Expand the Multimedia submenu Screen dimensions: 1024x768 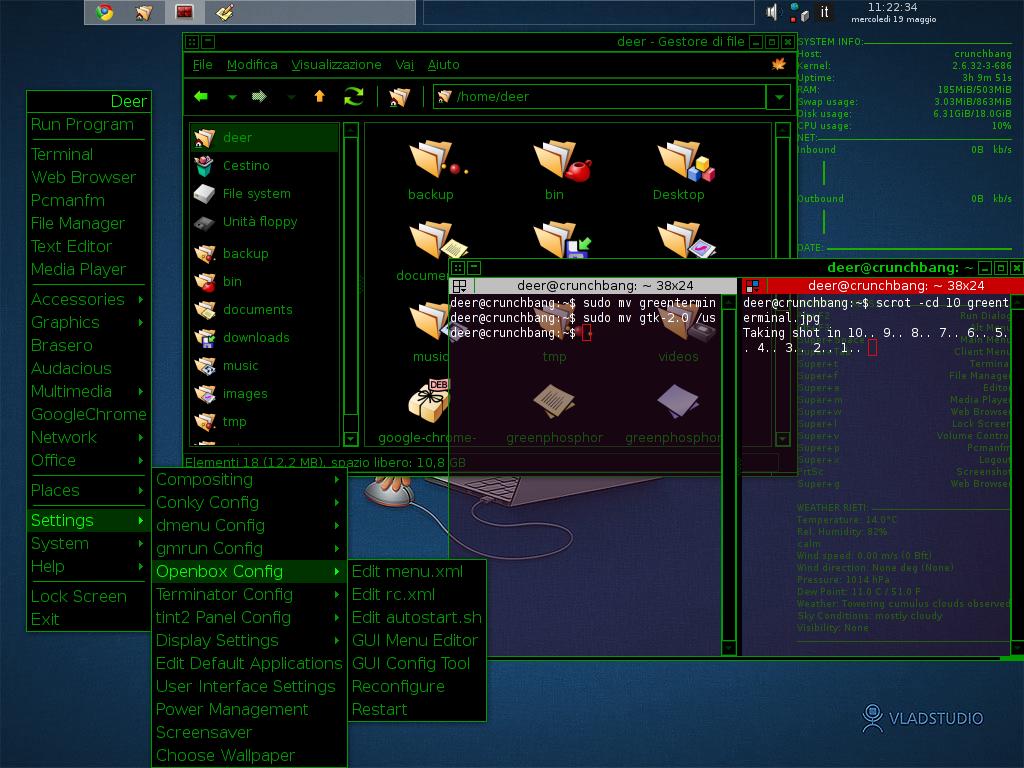[x=88, y=391]
